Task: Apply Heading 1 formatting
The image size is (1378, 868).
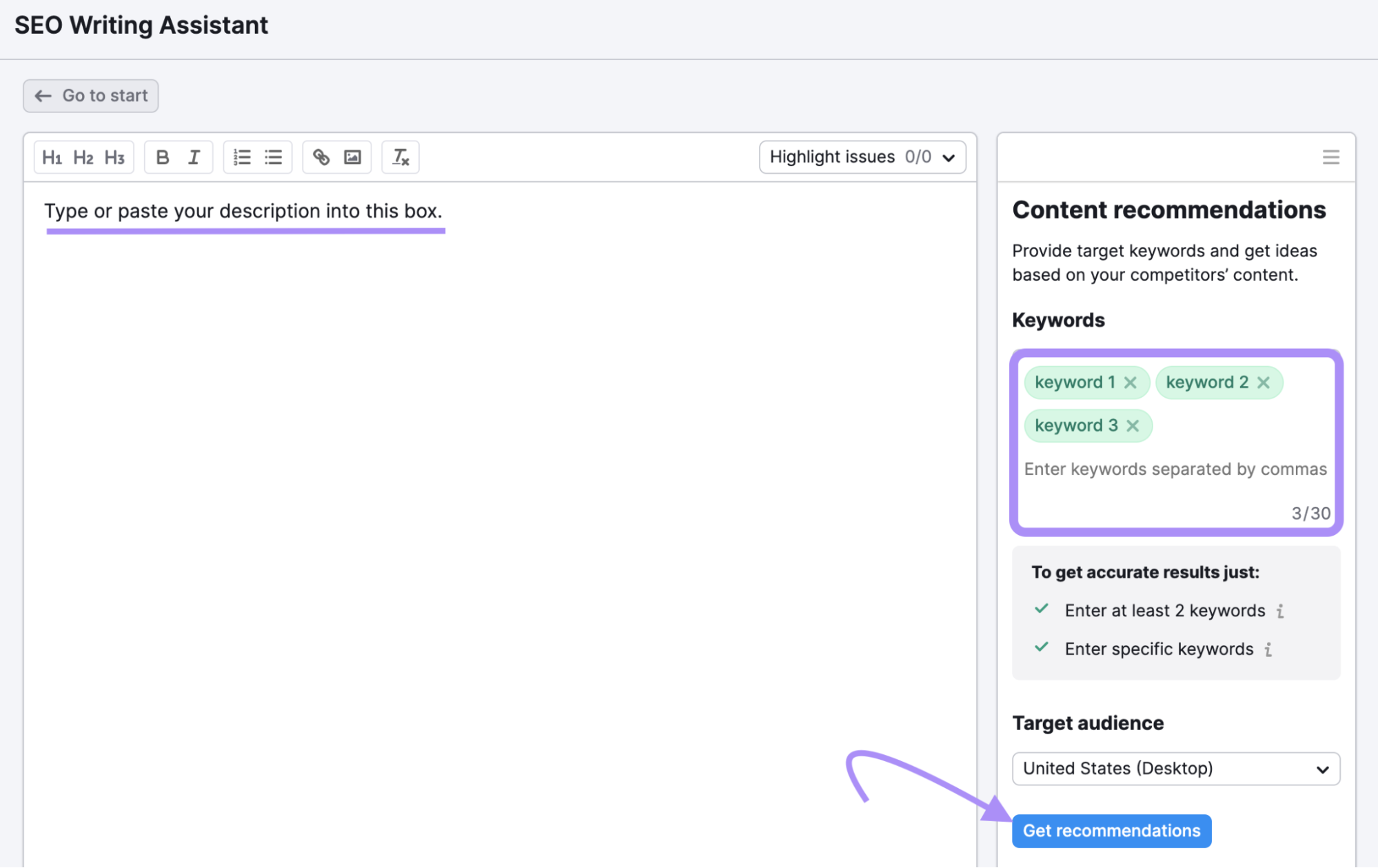Action: click(53, 157)
